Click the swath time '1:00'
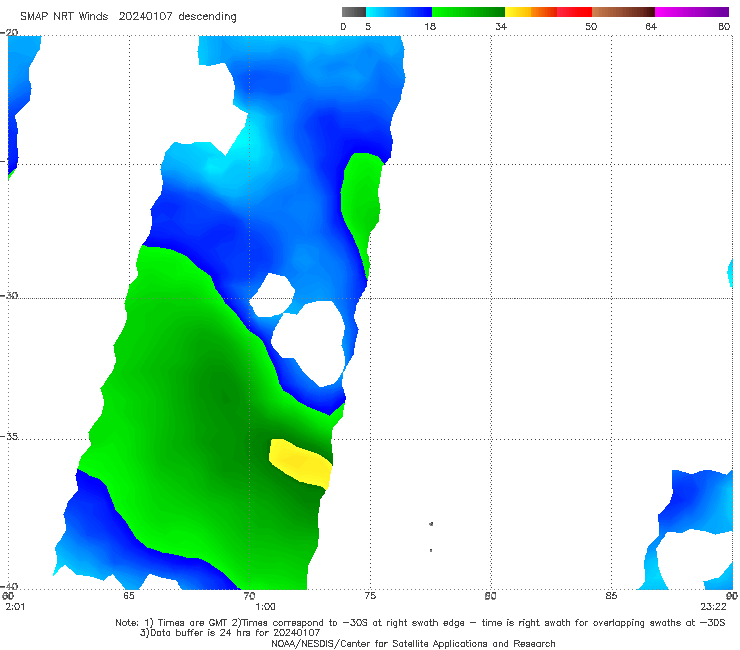The height and width of the screenshot is (650, 740). pos(265,607)
